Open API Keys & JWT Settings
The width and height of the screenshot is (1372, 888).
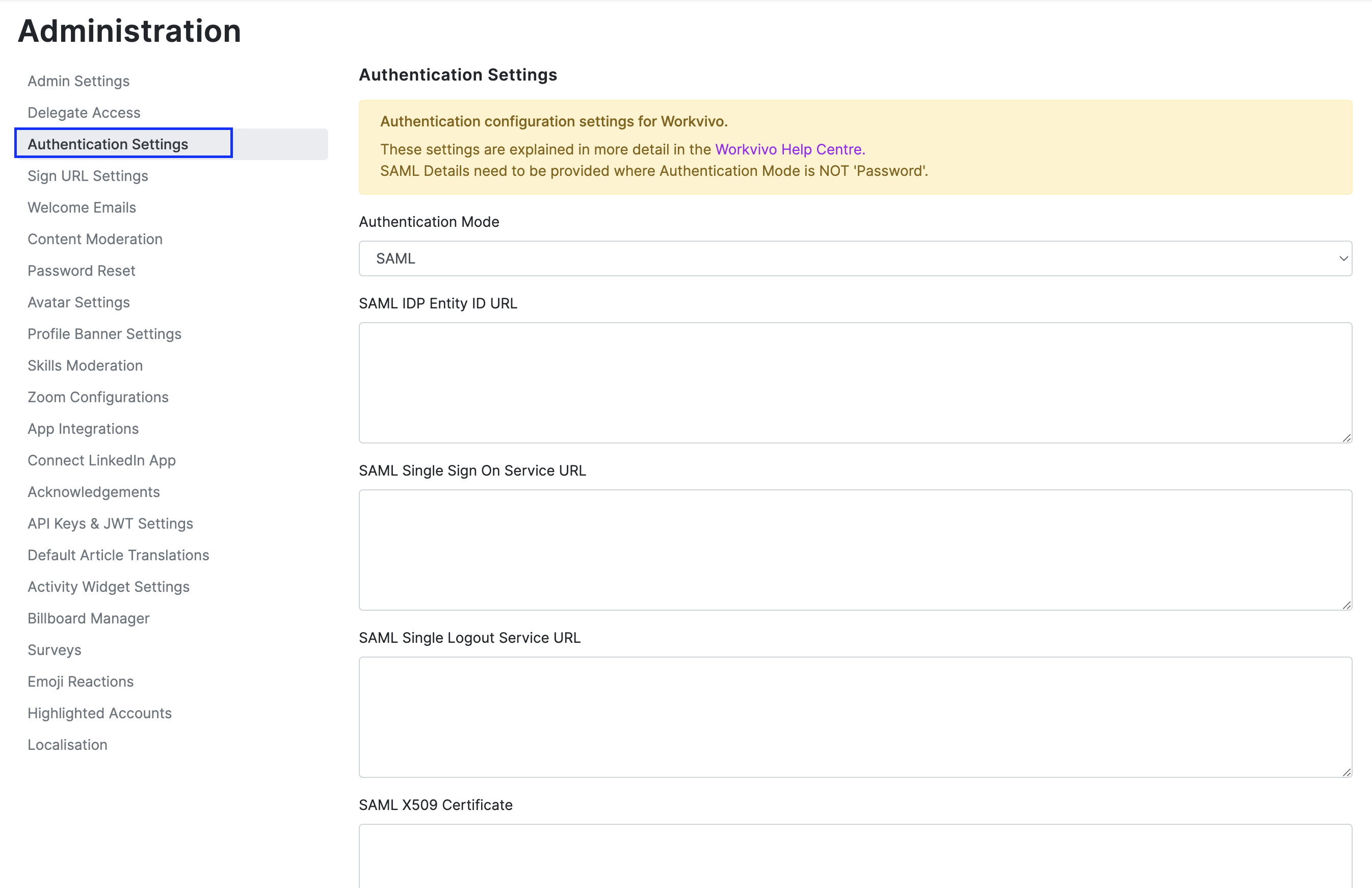point(110,524)
